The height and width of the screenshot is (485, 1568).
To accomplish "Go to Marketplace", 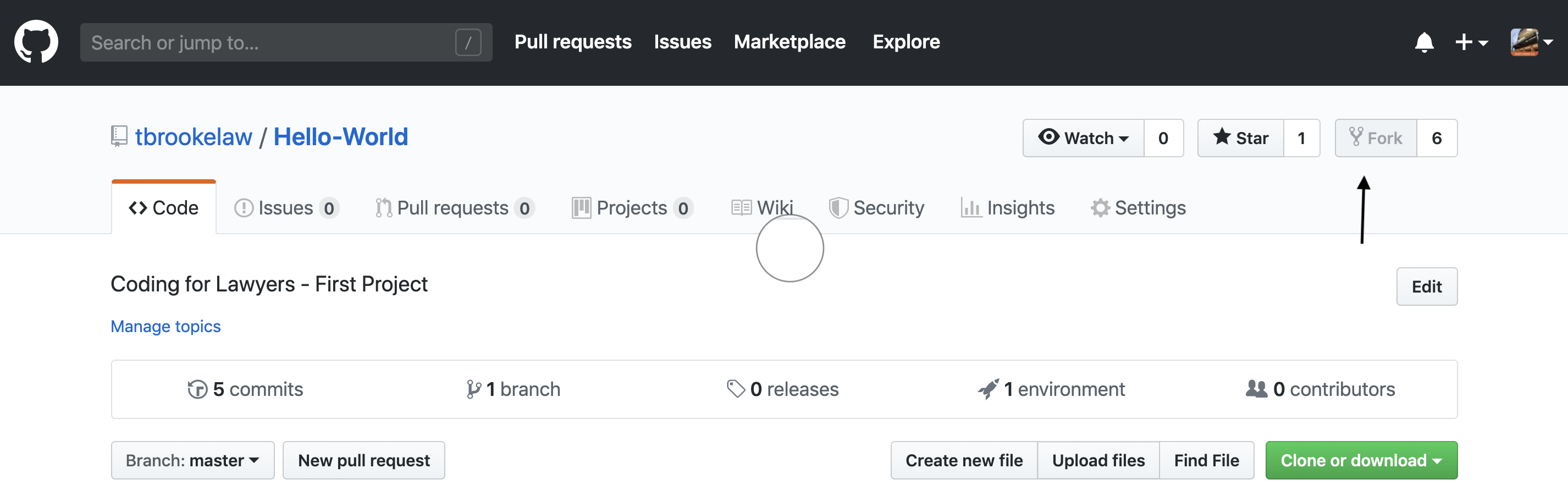I will (789, 42).
